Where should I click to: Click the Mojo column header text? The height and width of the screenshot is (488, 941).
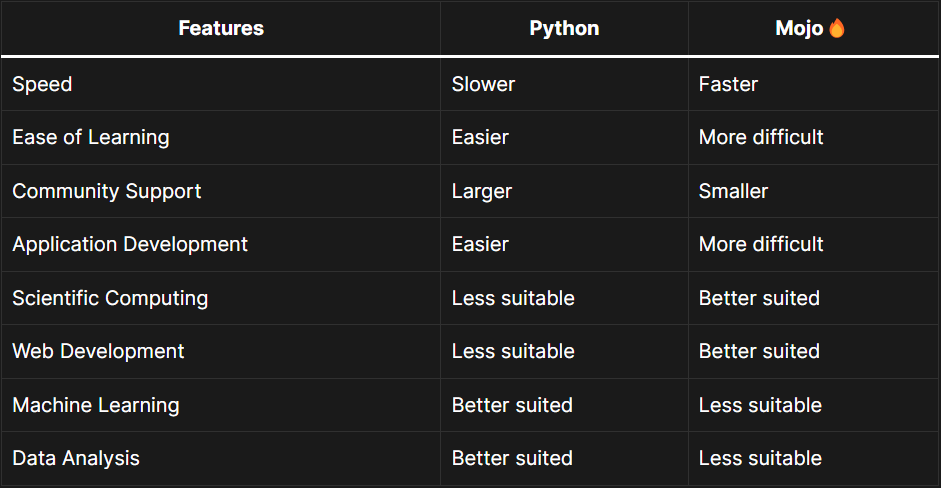[x=799, y=28]
